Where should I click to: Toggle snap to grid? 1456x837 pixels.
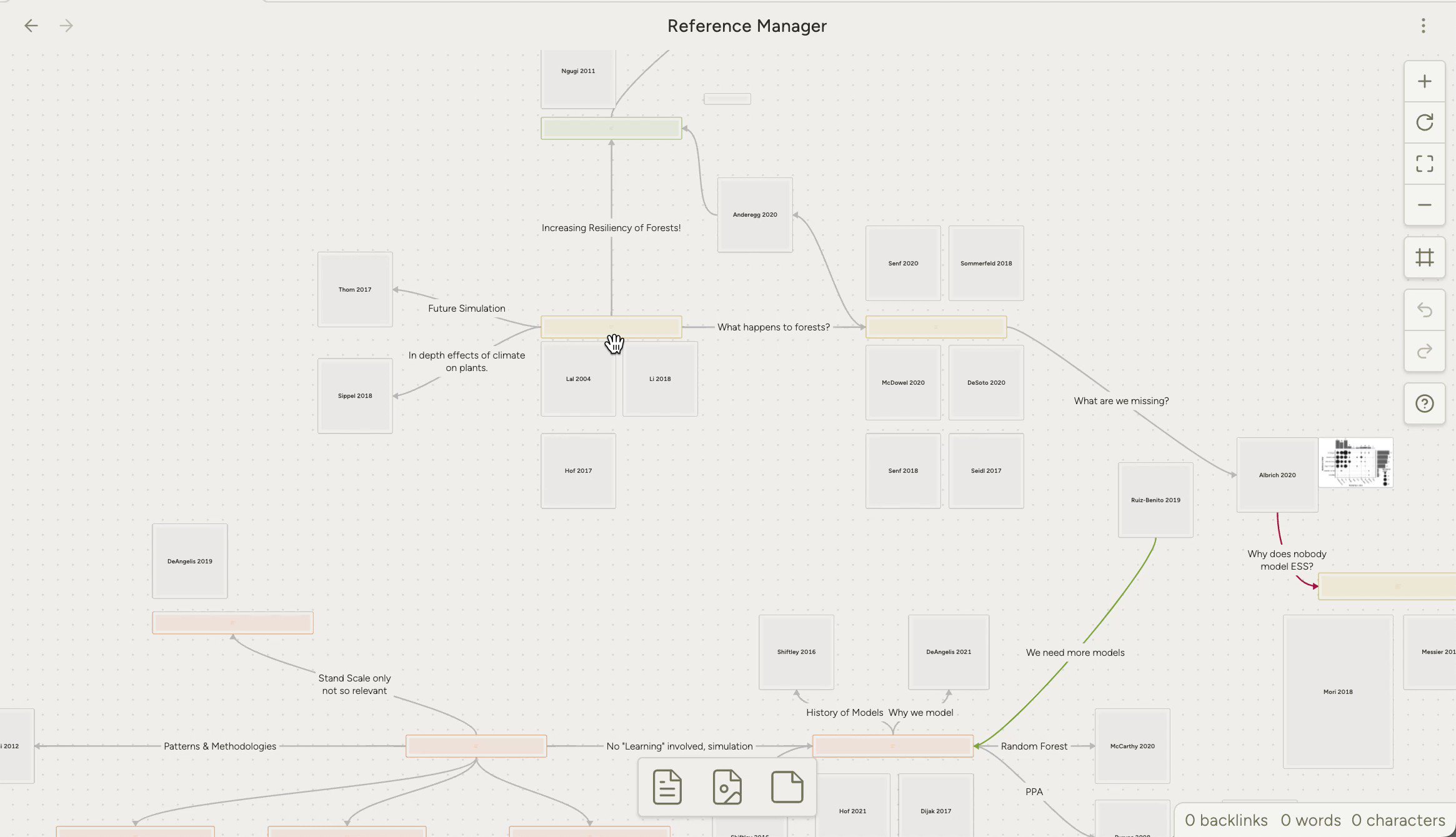point(1425,257)
